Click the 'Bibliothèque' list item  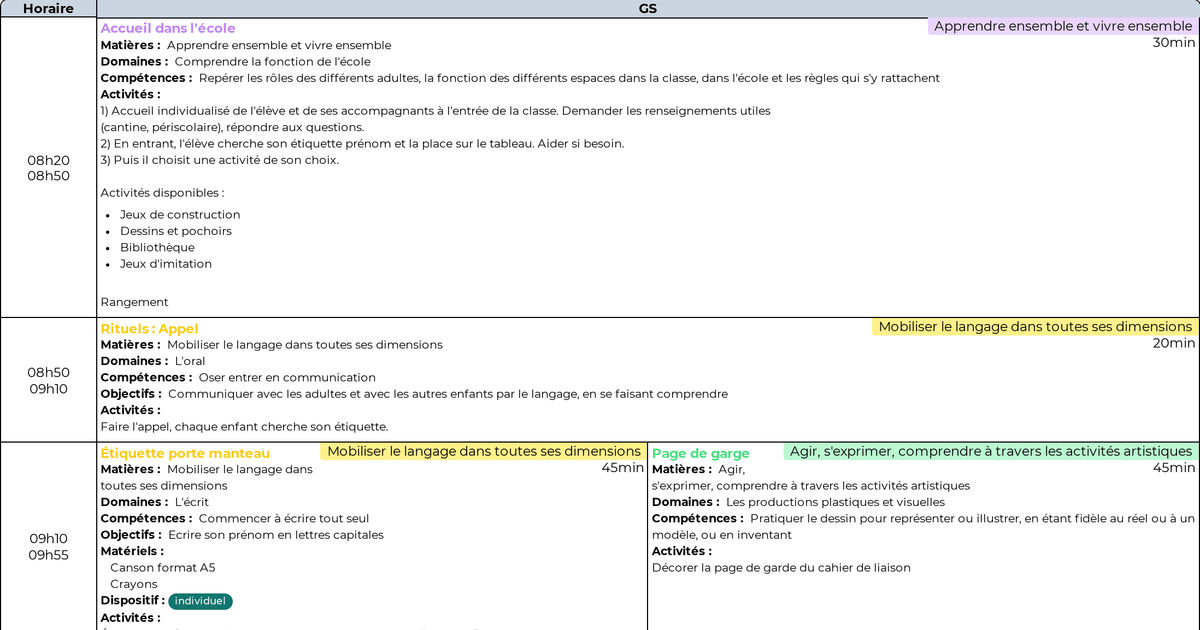tap(157, 248)
